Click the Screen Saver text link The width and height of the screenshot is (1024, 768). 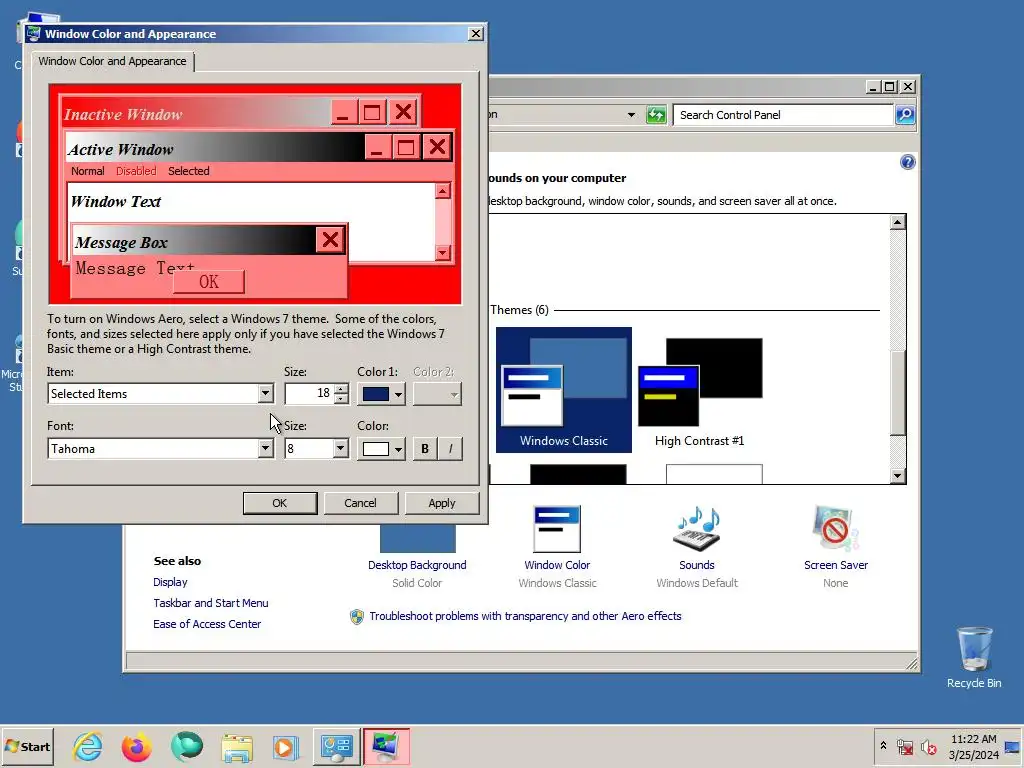tap(835, 565)
